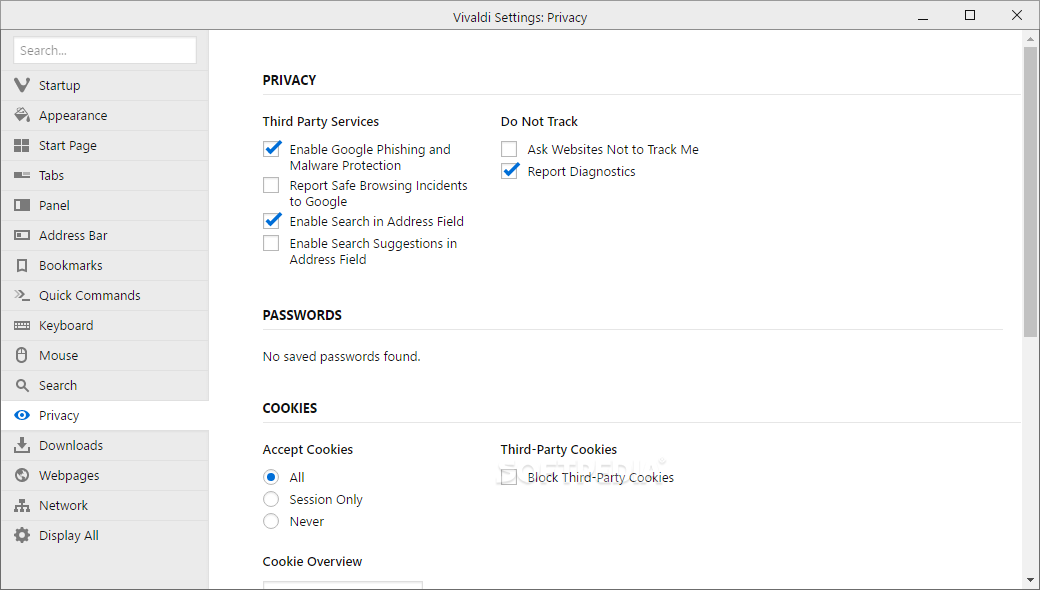Click the settings Search input field

tap(105, 50)
